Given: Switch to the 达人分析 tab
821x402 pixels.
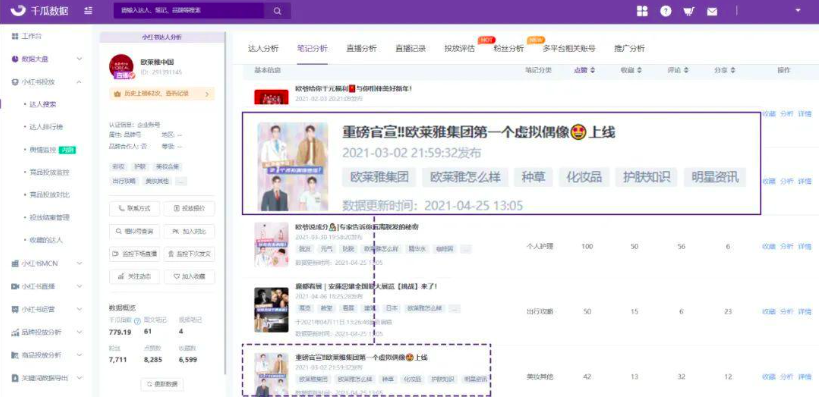Looking at the screenshot, I should pyautogui.click(x=263, y=49).
